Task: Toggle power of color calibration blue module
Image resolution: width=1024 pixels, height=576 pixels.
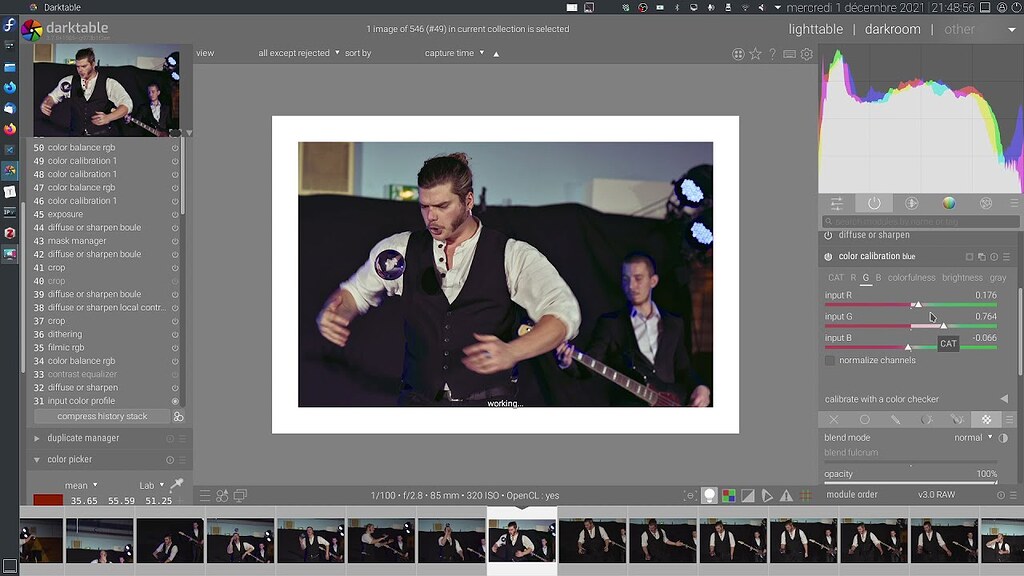Action: click(x=827, y=256)
